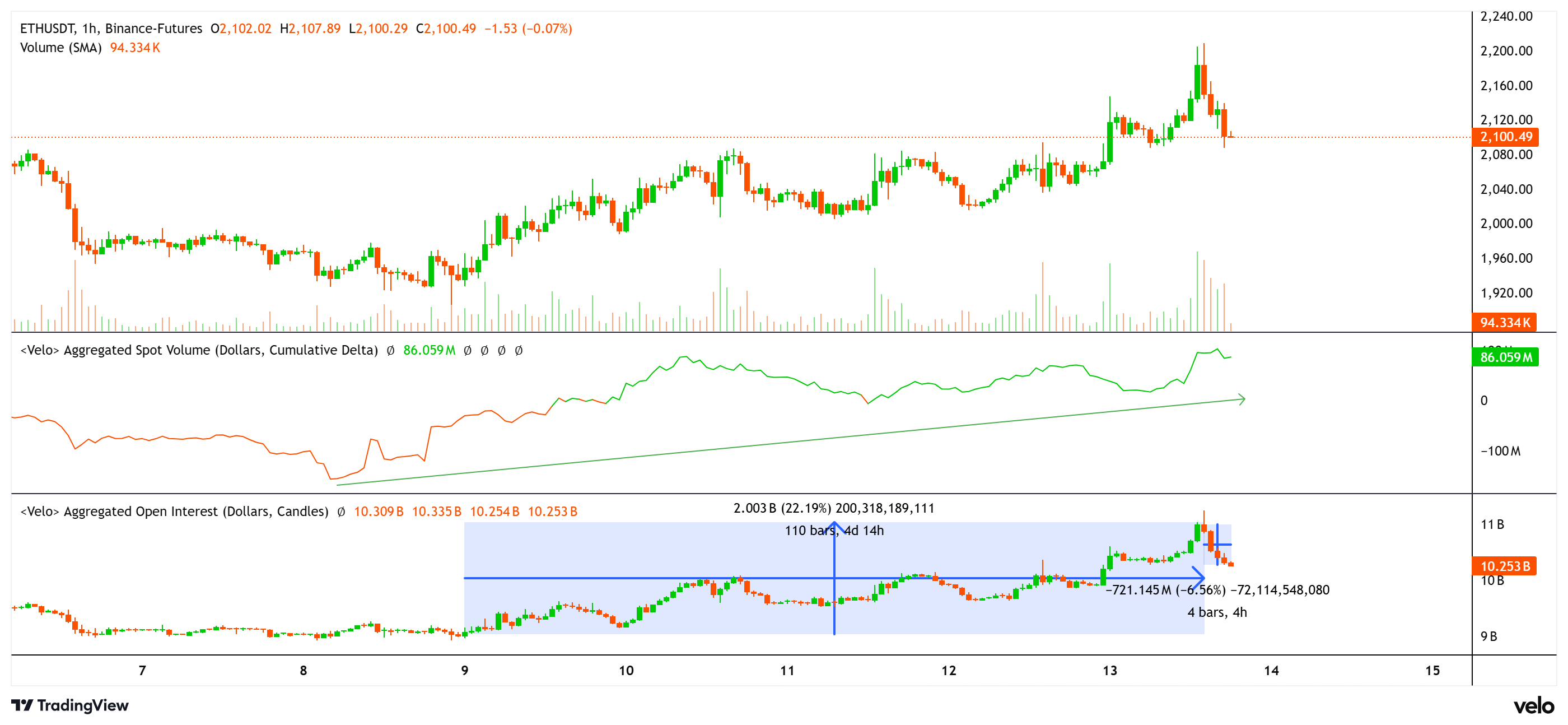Click the 2,100.49 current price label

1507,138
